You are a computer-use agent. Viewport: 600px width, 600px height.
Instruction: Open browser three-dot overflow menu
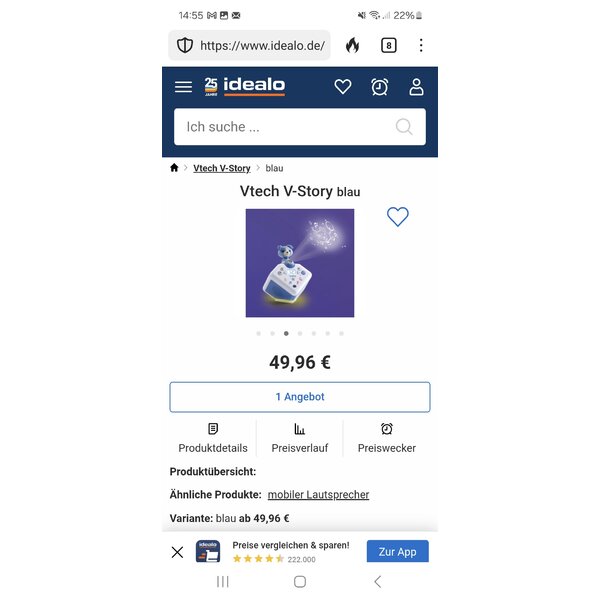click(x=421, y=46)
